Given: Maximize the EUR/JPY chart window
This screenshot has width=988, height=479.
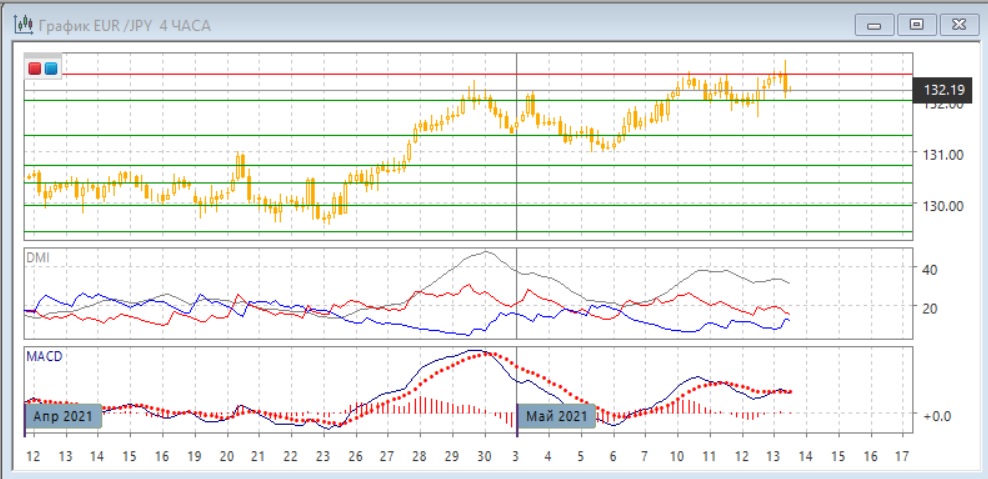Looking at the screenshot, I should [914, 25].
